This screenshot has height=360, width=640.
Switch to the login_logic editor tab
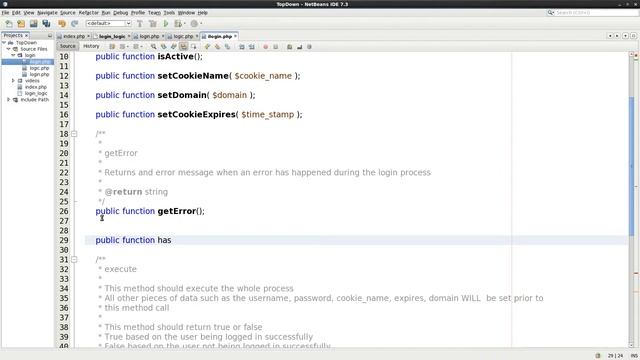pos(112,36)
